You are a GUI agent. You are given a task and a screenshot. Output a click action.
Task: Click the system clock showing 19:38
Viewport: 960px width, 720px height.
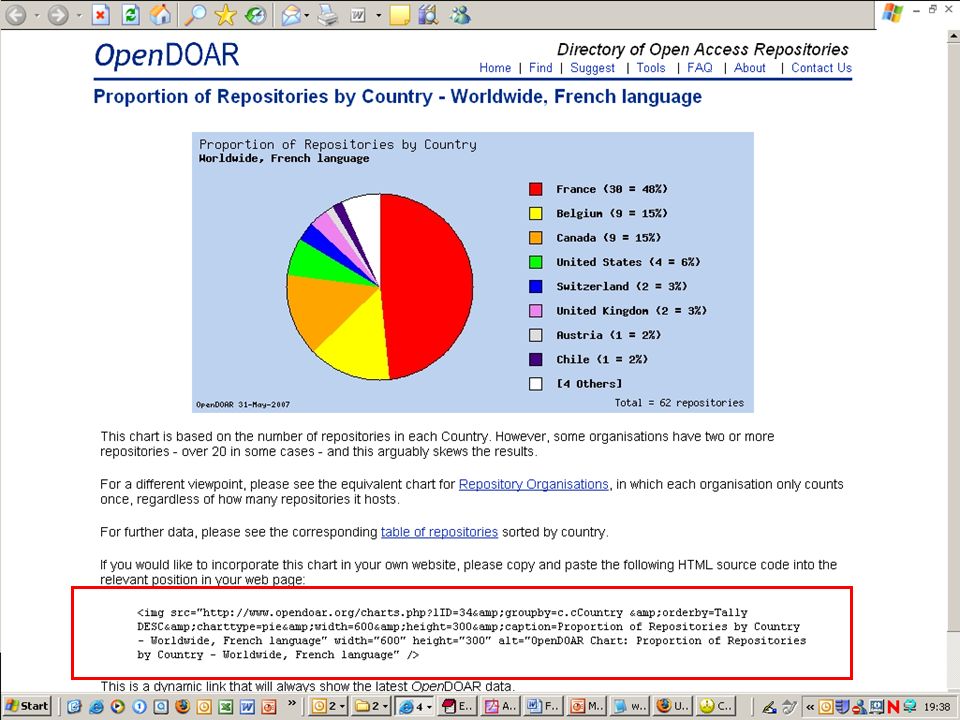[937, 707]
